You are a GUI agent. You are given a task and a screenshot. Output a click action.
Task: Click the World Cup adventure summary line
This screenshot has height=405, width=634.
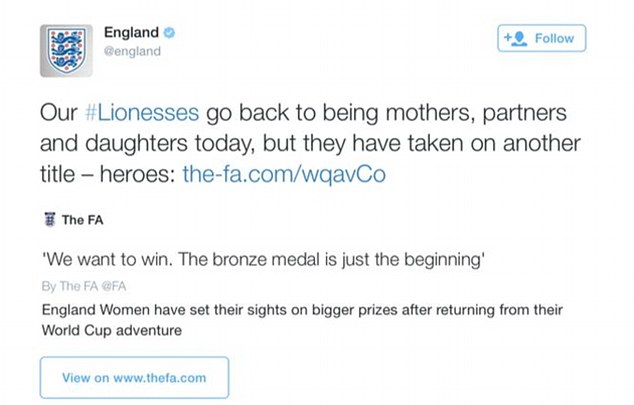point(112,331)
